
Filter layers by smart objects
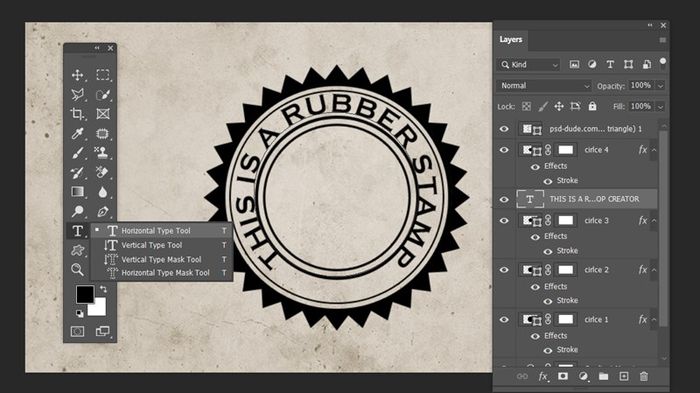[646, 65]
